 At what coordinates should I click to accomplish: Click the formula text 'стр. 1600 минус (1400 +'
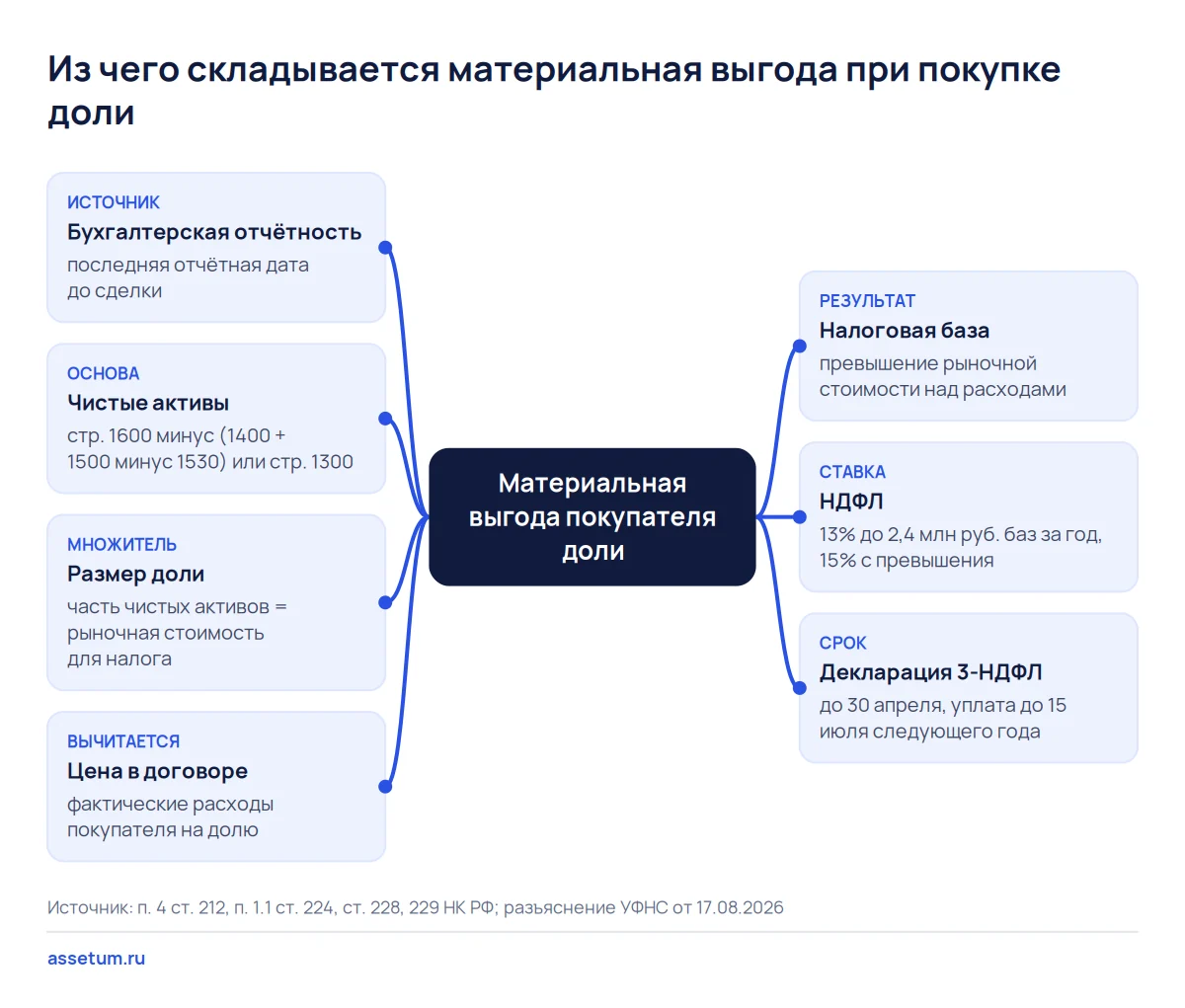[x=177, y=435]
